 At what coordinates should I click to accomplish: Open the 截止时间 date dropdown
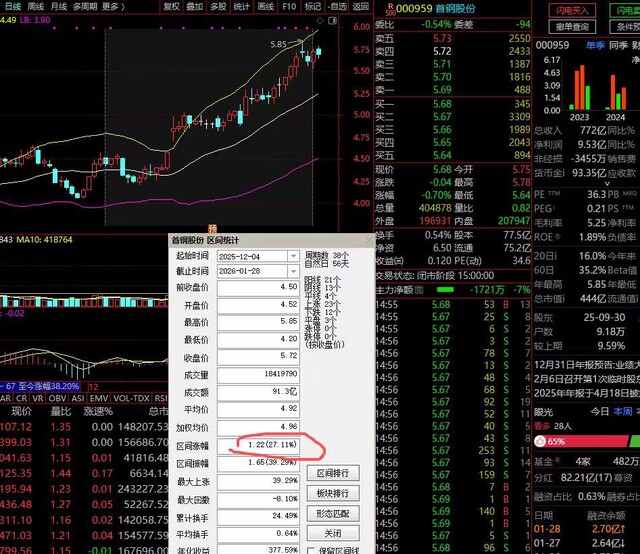click(293, 271)
